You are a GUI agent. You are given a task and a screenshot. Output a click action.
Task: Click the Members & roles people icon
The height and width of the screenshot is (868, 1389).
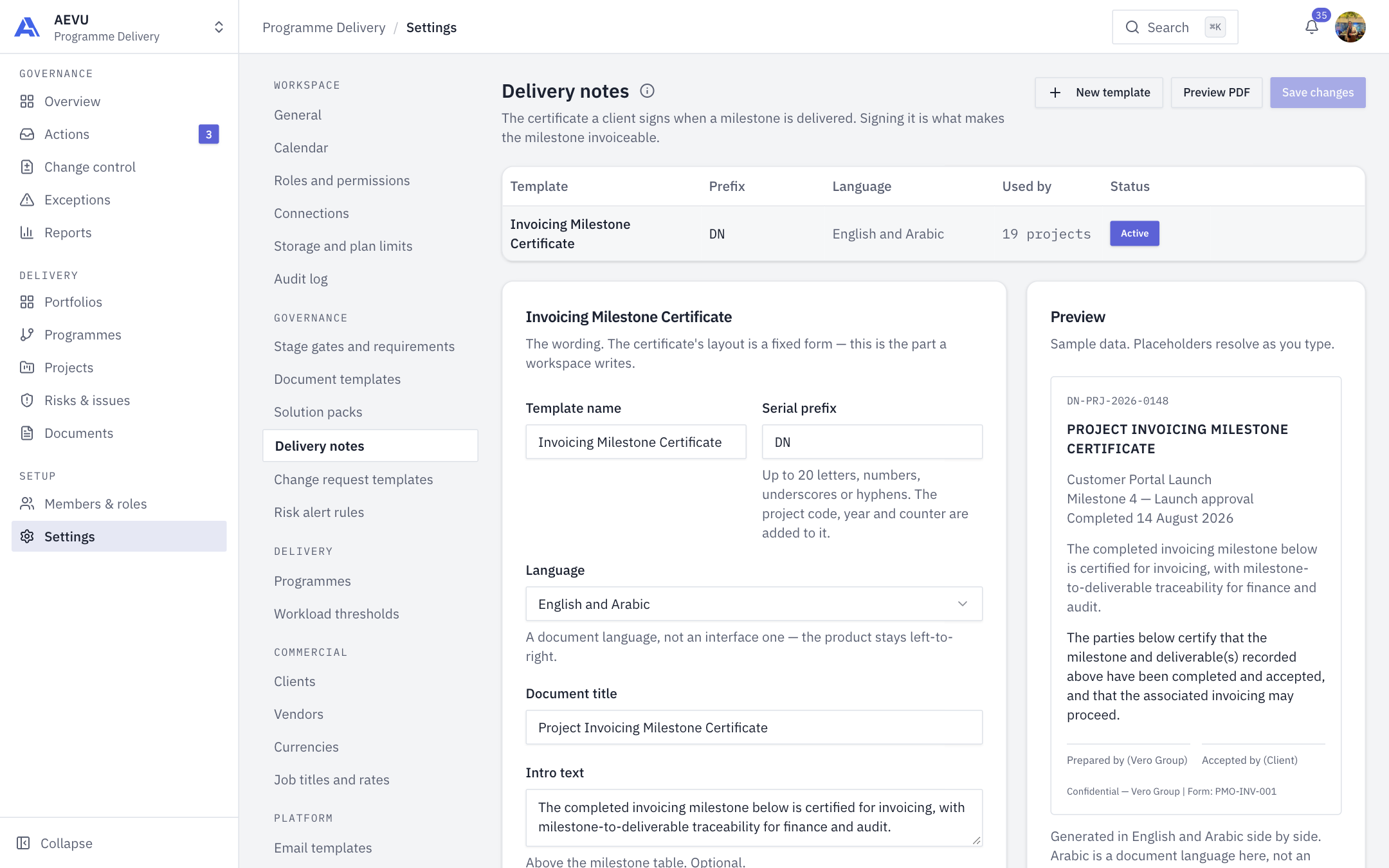27,504
